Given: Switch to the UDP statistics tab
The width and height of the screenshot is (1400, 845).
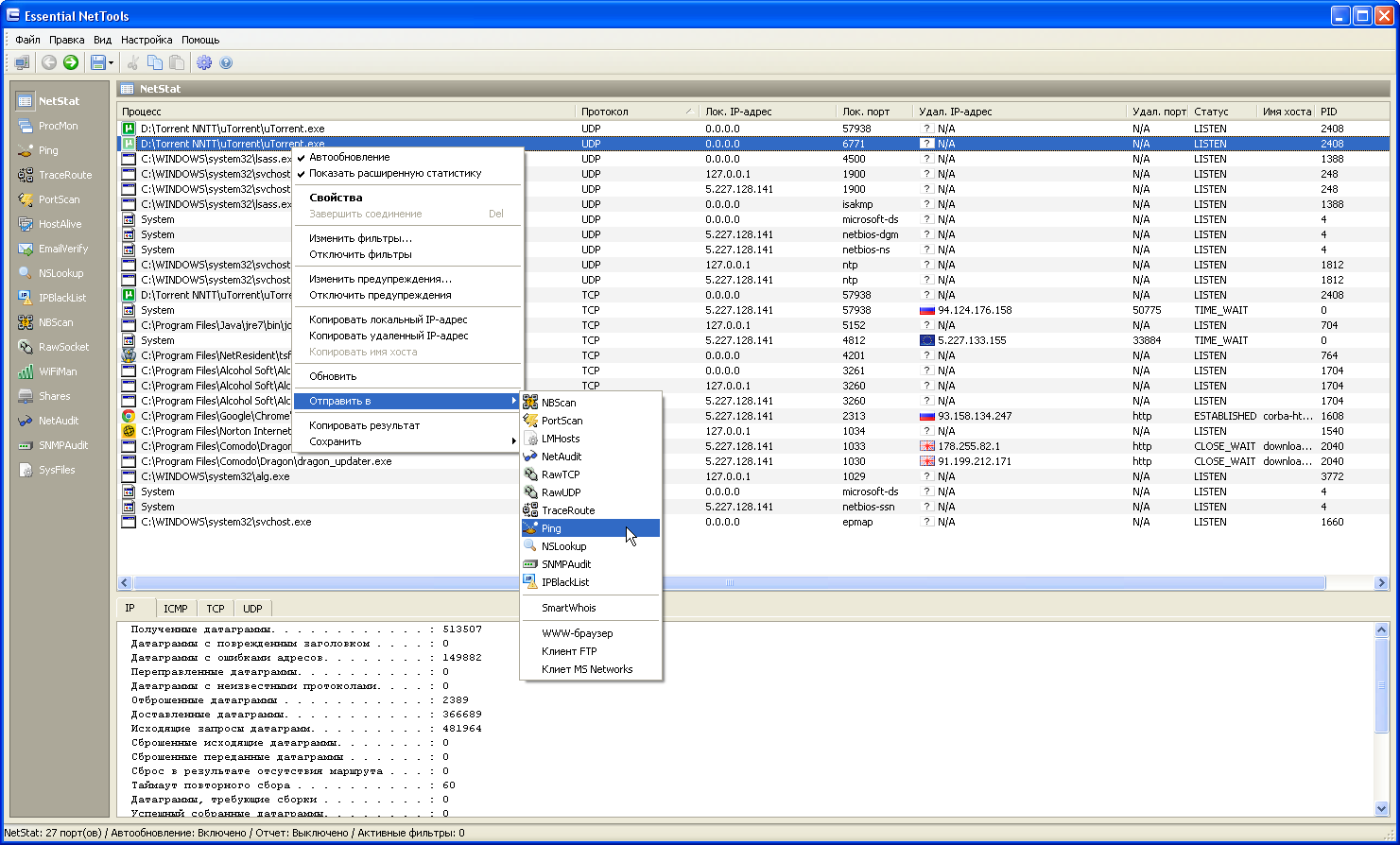Looking at the screenshot, I should [252, 609].
